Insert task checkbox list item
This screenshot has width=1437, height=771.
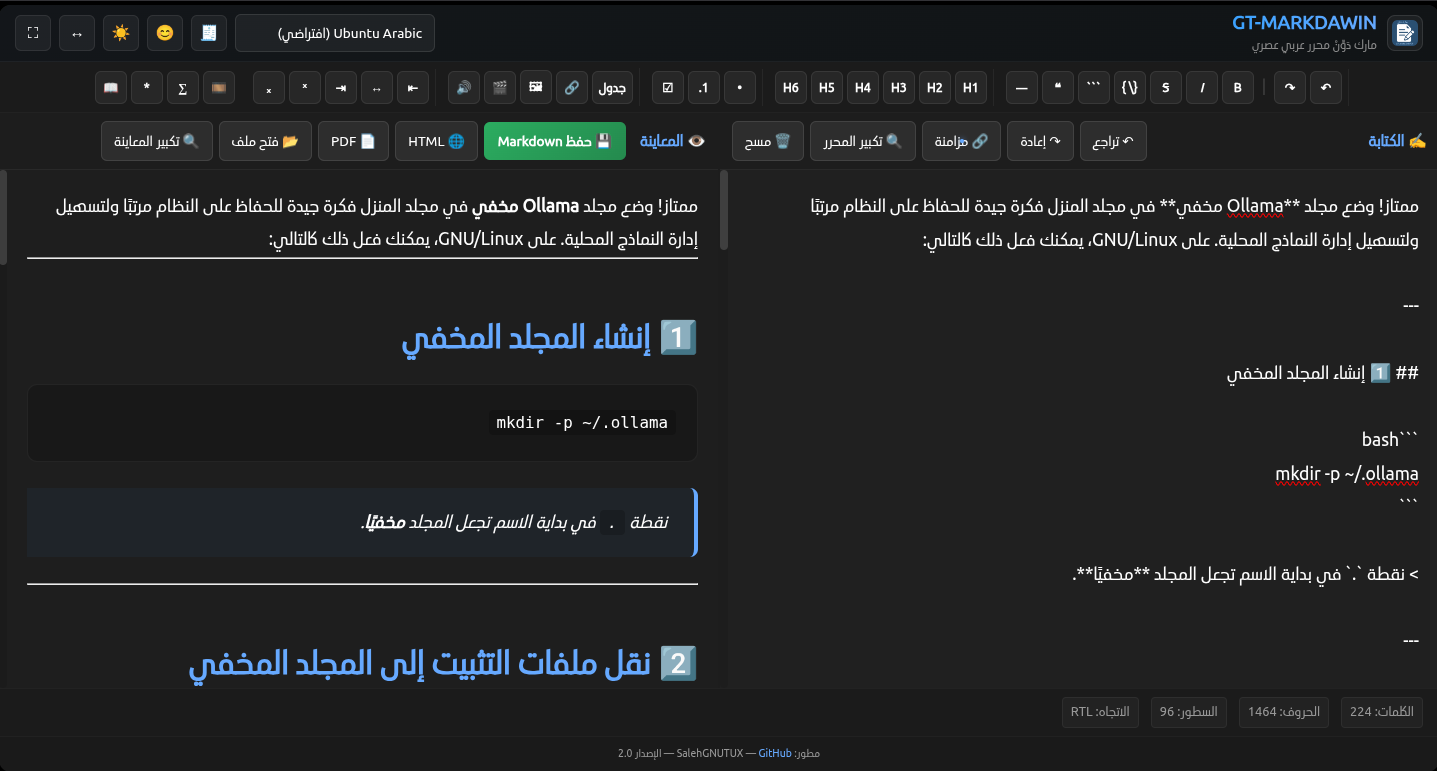668,88
